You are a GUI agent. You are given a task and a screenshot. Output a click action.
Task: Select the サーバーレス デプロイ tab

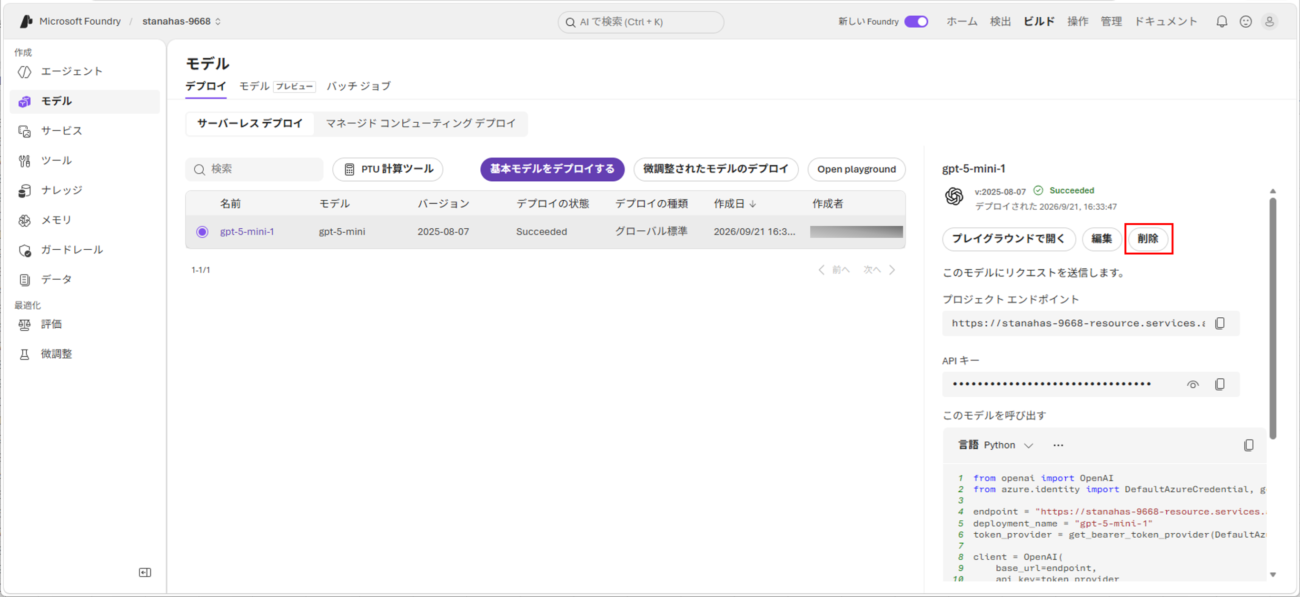point(250,124)
